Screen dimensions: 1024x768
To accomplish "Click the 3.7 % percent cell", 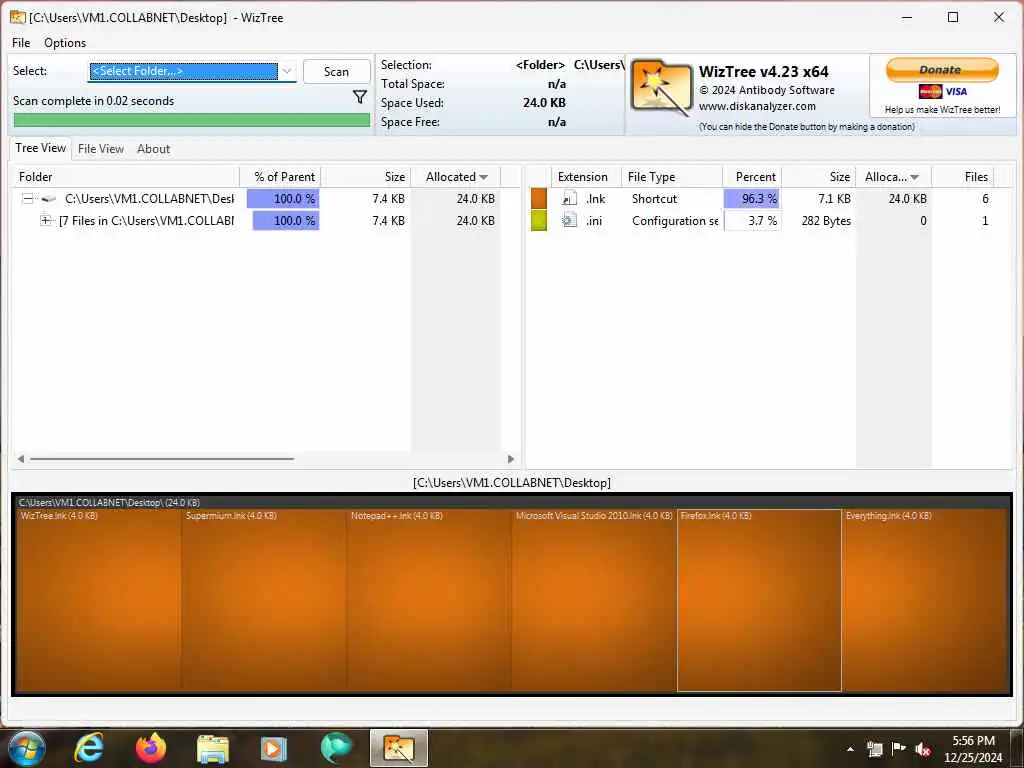I will [752, 221].
